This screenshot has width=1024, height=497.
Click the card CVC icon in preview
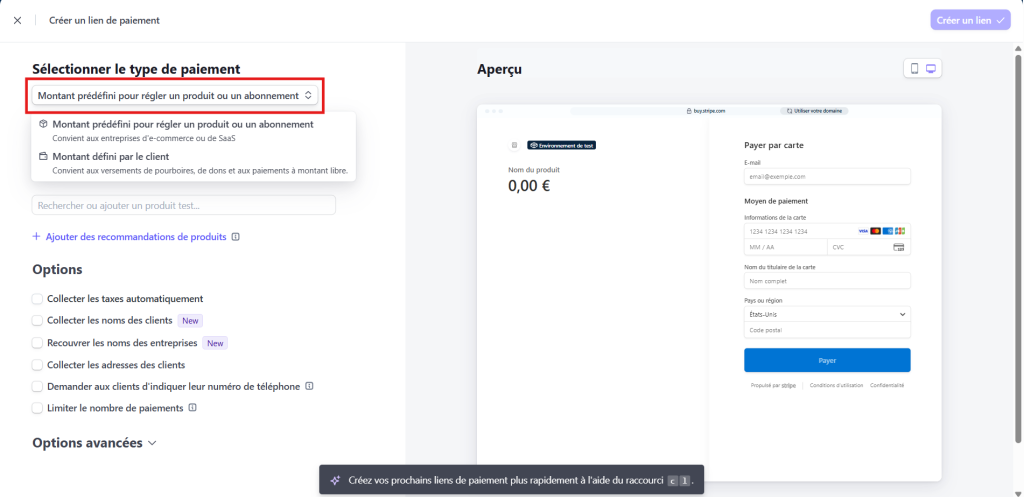click(898, 247)
